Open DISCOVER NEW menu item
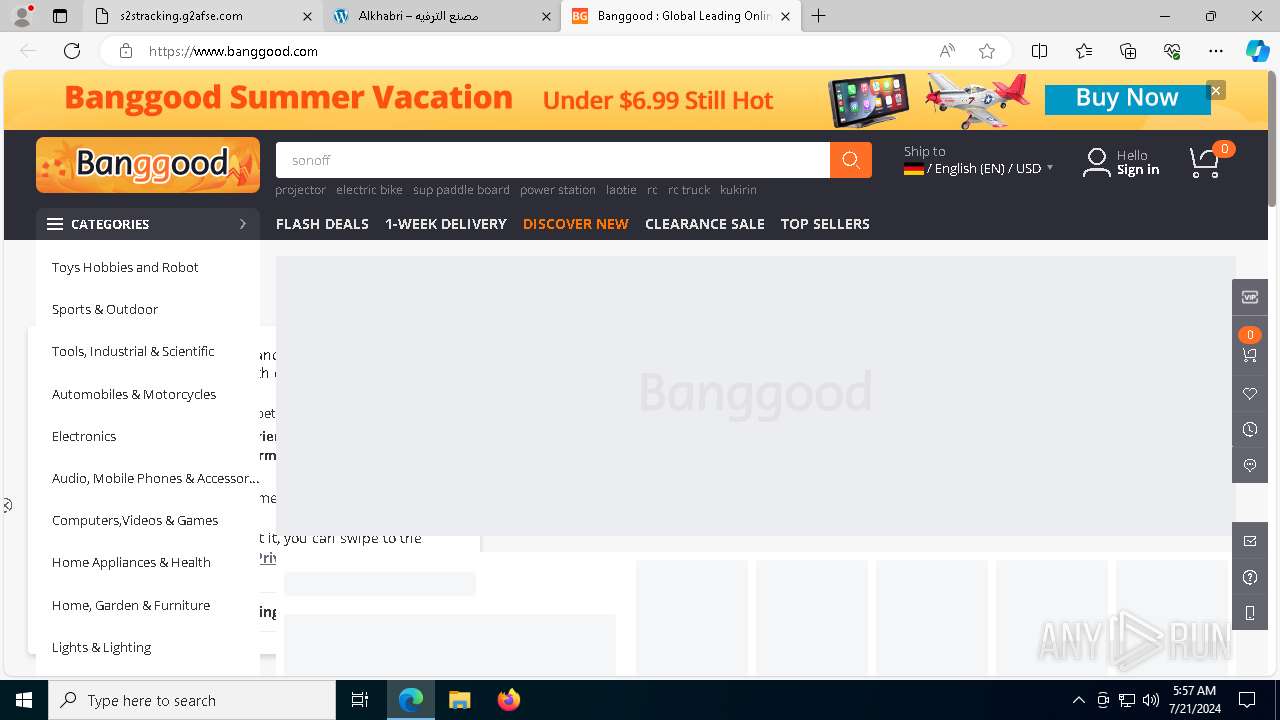Image resolution: width=1280 pixels, height=720 pixels. [x=576, y=224]
